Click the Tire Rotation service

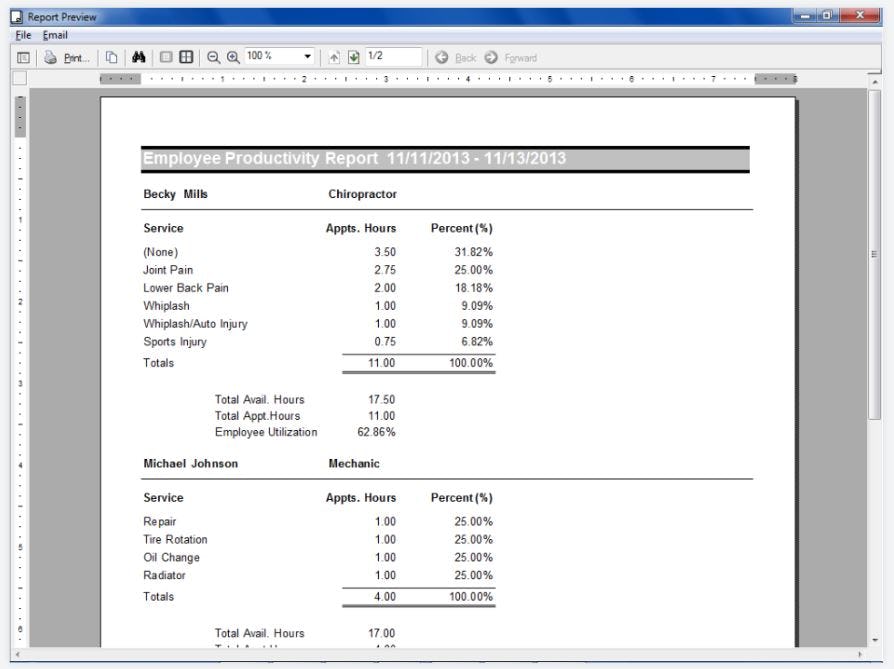point(176,540)
